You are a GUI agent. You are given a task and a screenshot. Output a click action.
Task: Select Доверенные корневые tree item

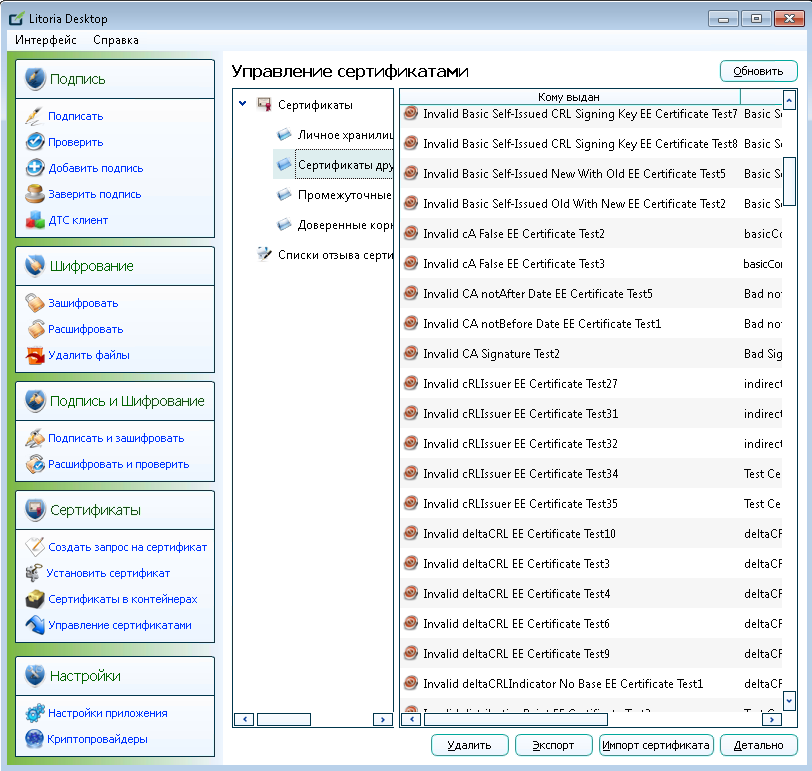point(345,225)
